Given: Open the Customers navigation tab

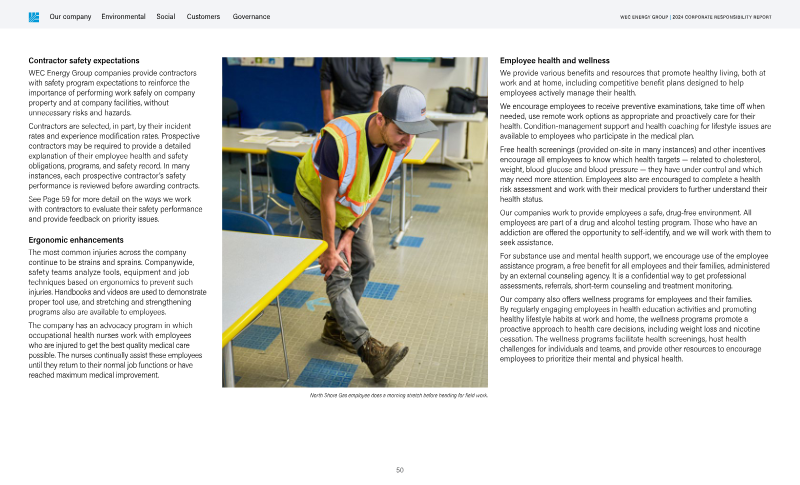Looking at the screenshot, I should [x=203, y=17].
